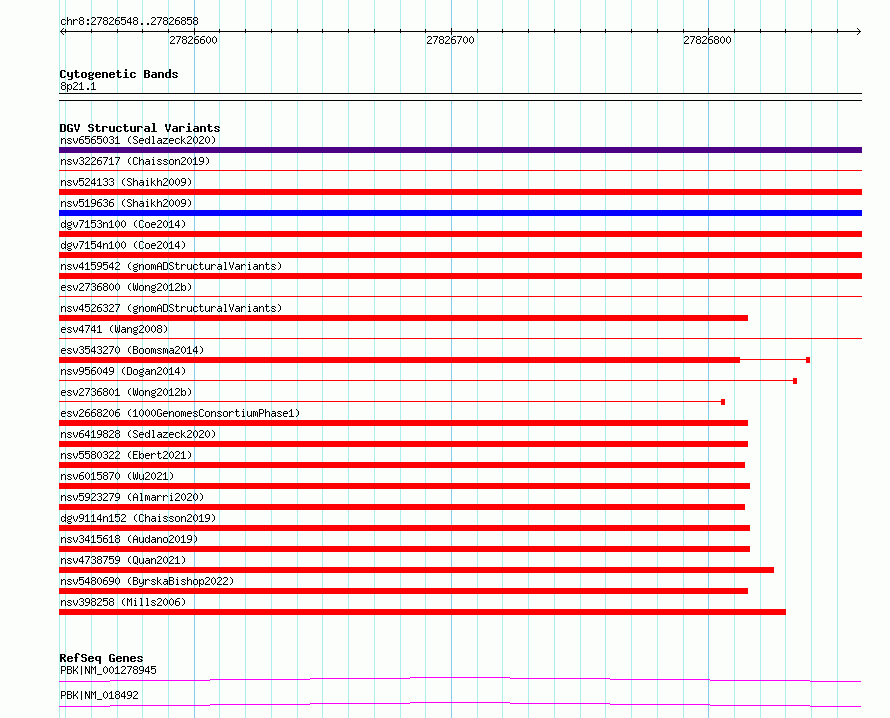890x718 pixels.
Task: Select esv3543270 (Boomsma2014) variant label
Action: point(132,350)
